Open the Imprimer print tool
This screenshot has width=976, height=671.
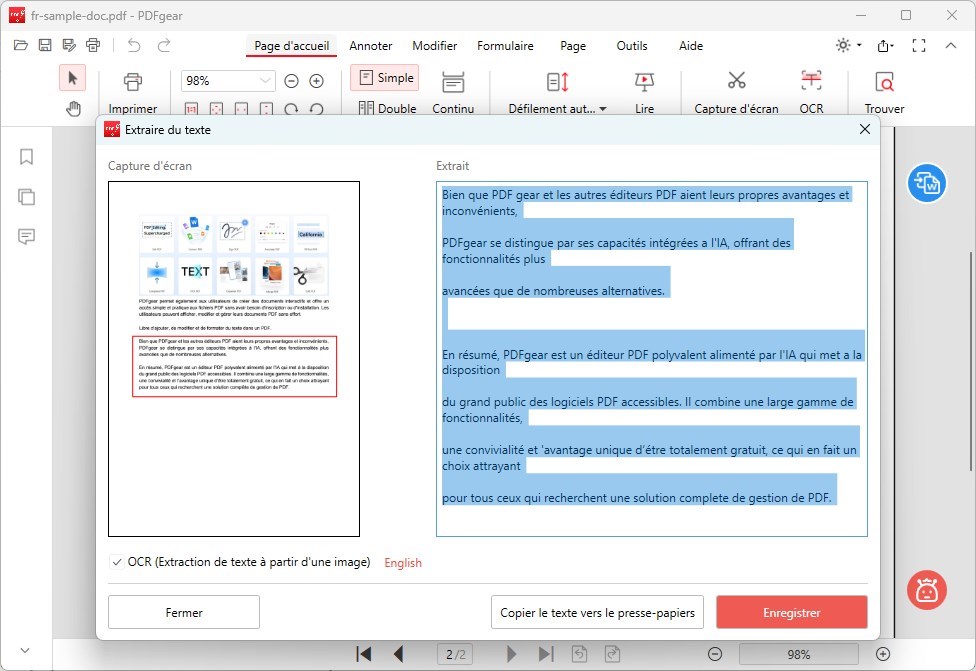pos(133,90)
